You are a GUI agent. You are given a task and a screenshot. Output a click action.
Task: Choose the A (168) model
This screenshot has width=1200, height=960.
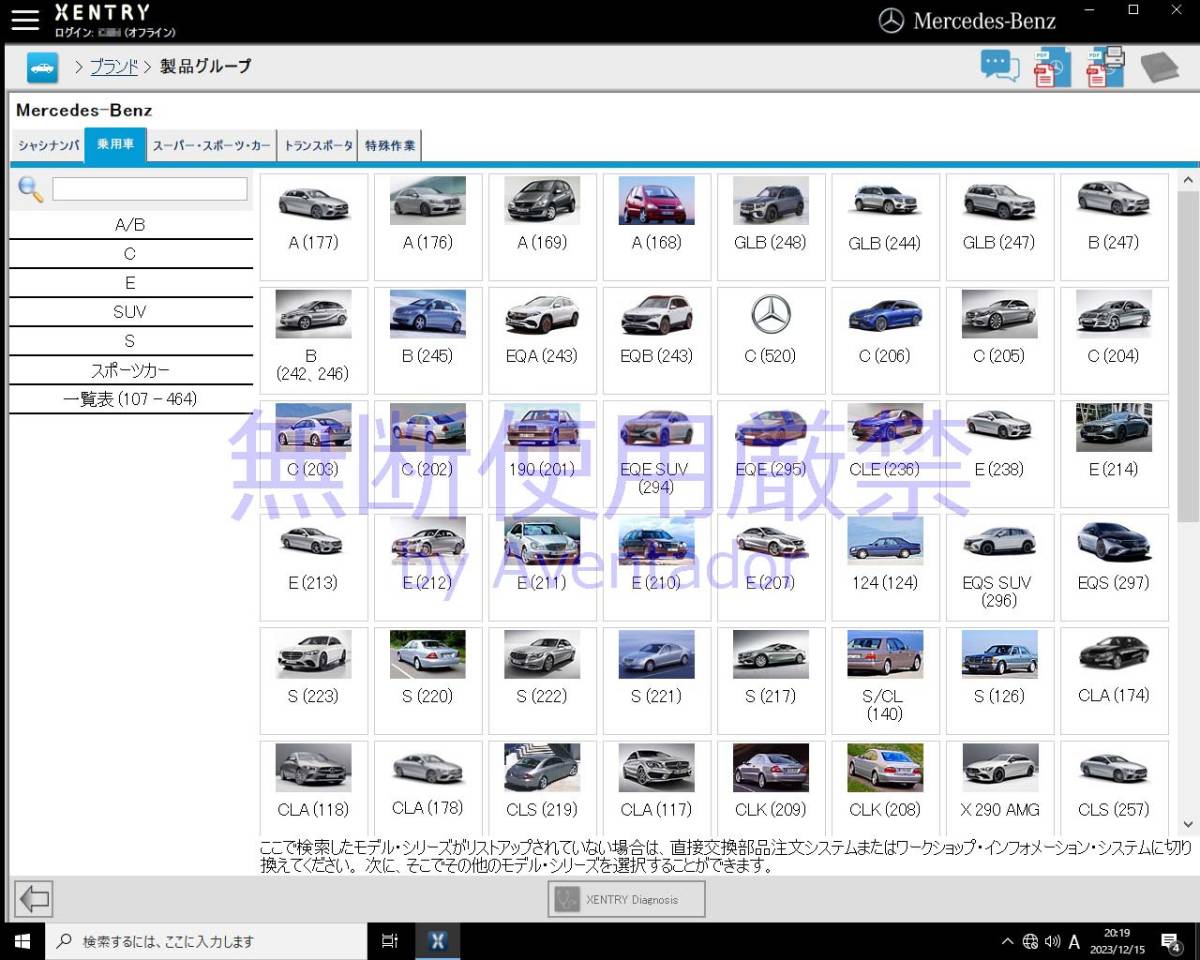[x=657, y=227]
